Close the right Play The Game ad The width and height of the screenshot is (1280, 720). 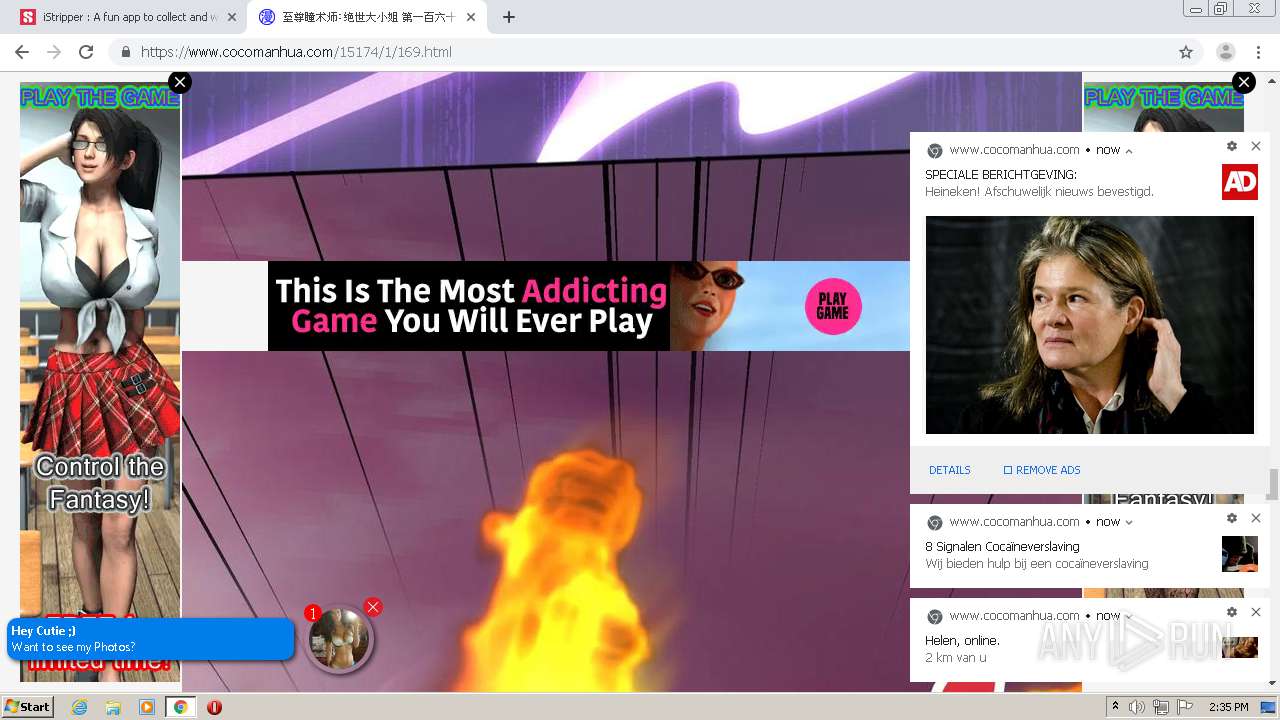click(1244, 82)
